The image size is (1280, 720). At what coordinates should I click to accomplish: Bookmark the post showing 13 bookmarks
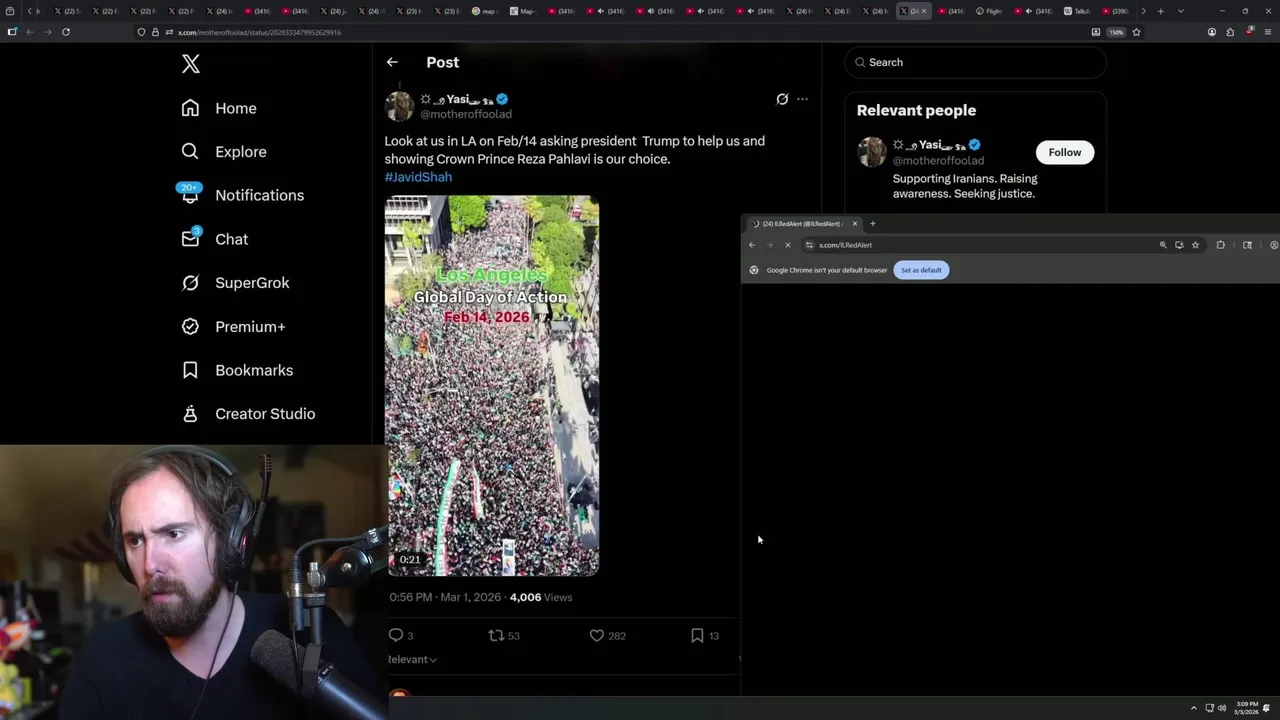pyautogui.click(x=705, y=635)
